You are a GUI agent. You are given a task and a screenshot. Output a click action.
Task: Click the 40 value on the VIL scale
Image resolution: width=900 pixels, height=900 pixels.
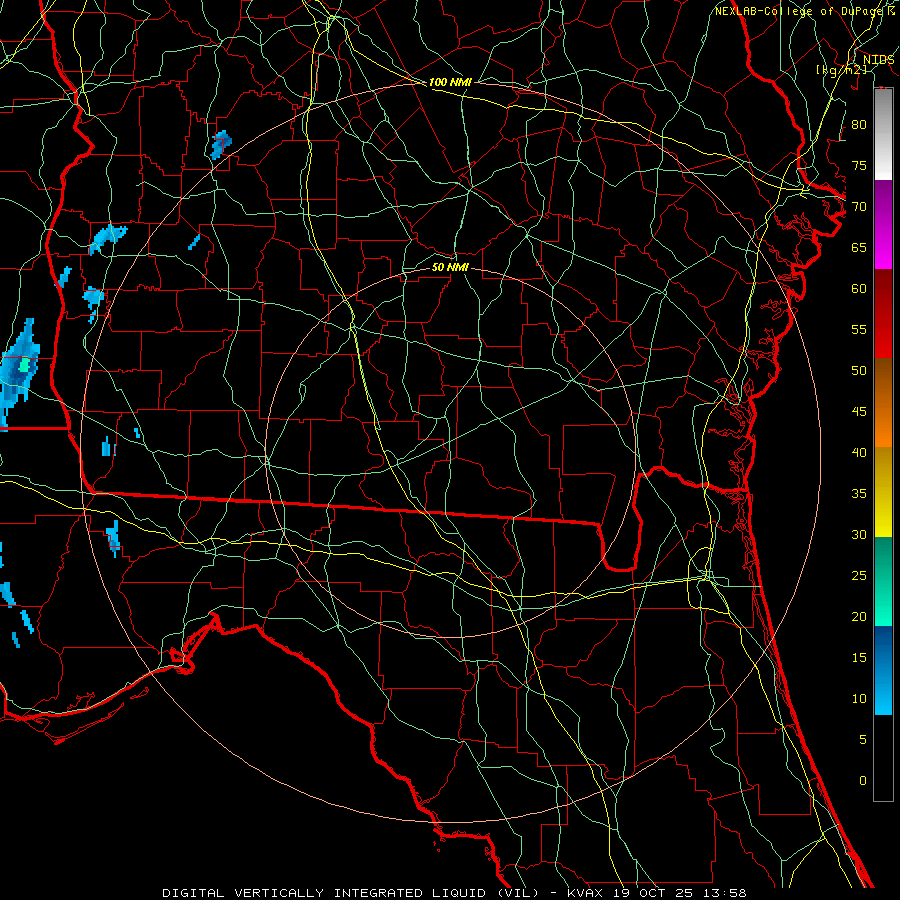coord(859,452)
